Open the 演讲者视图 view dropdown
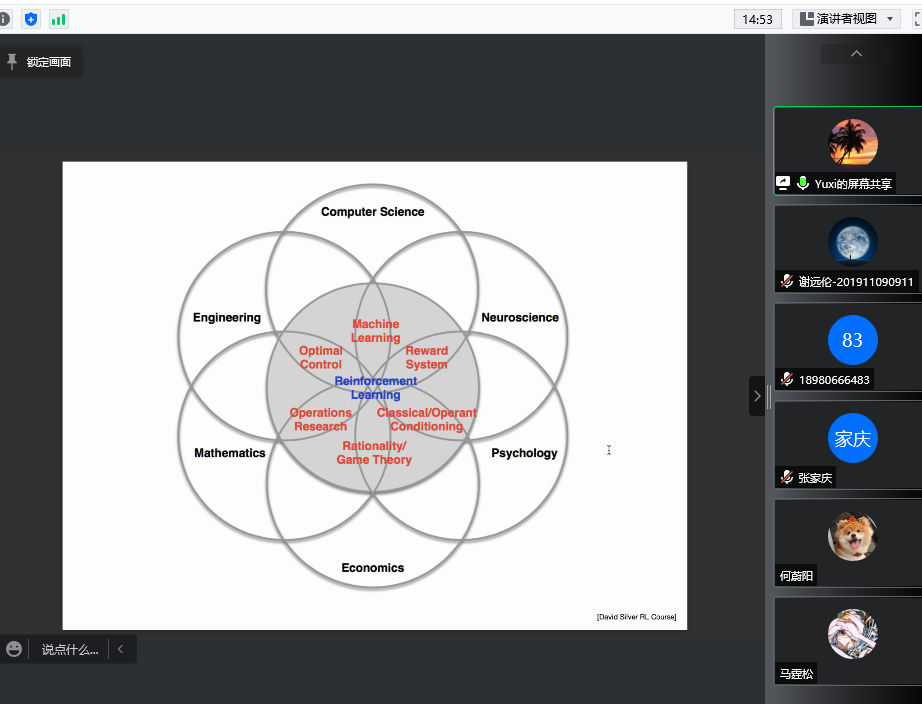The height and width of the screenshot is (704, 922). (846, 19)
